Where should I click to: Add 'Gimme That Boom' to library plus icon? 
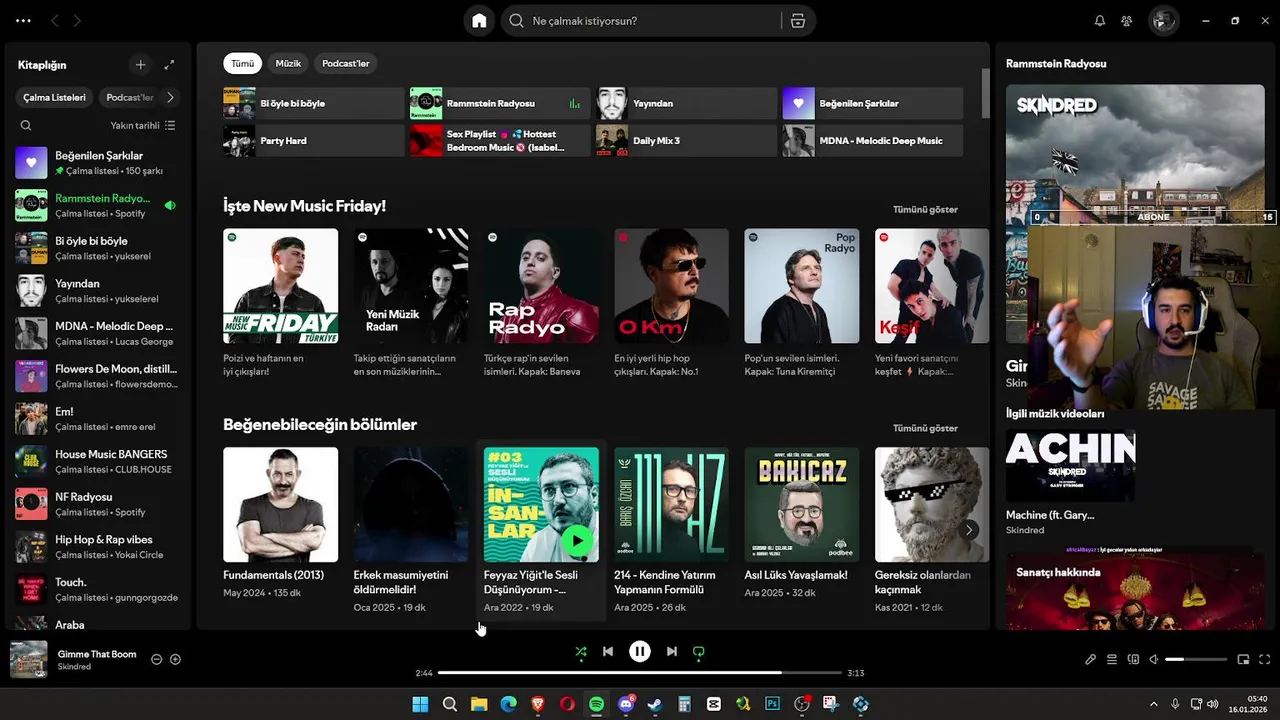175,659
